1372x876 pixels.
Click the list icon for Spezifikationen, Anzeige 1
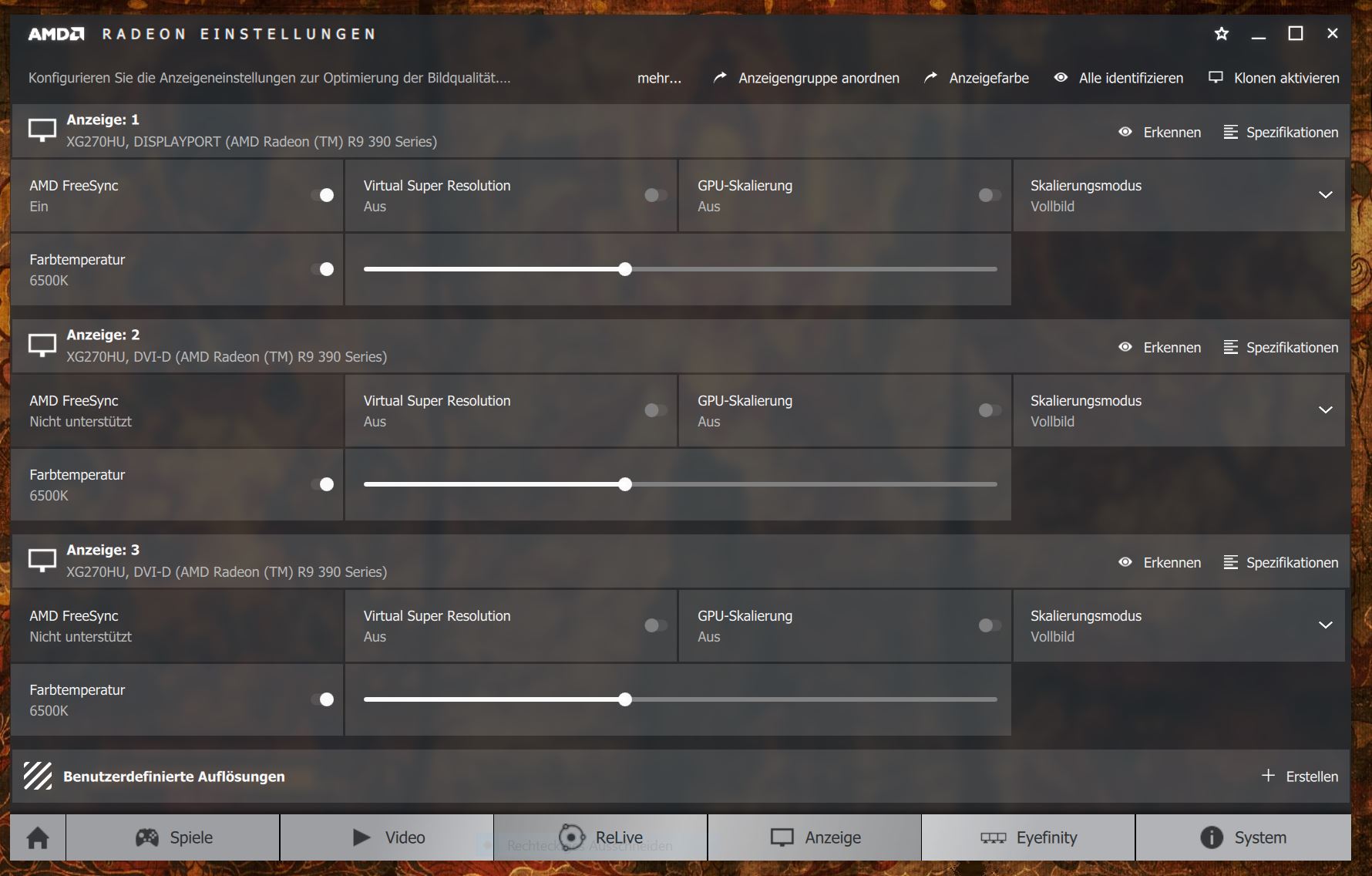point(1230,132)
